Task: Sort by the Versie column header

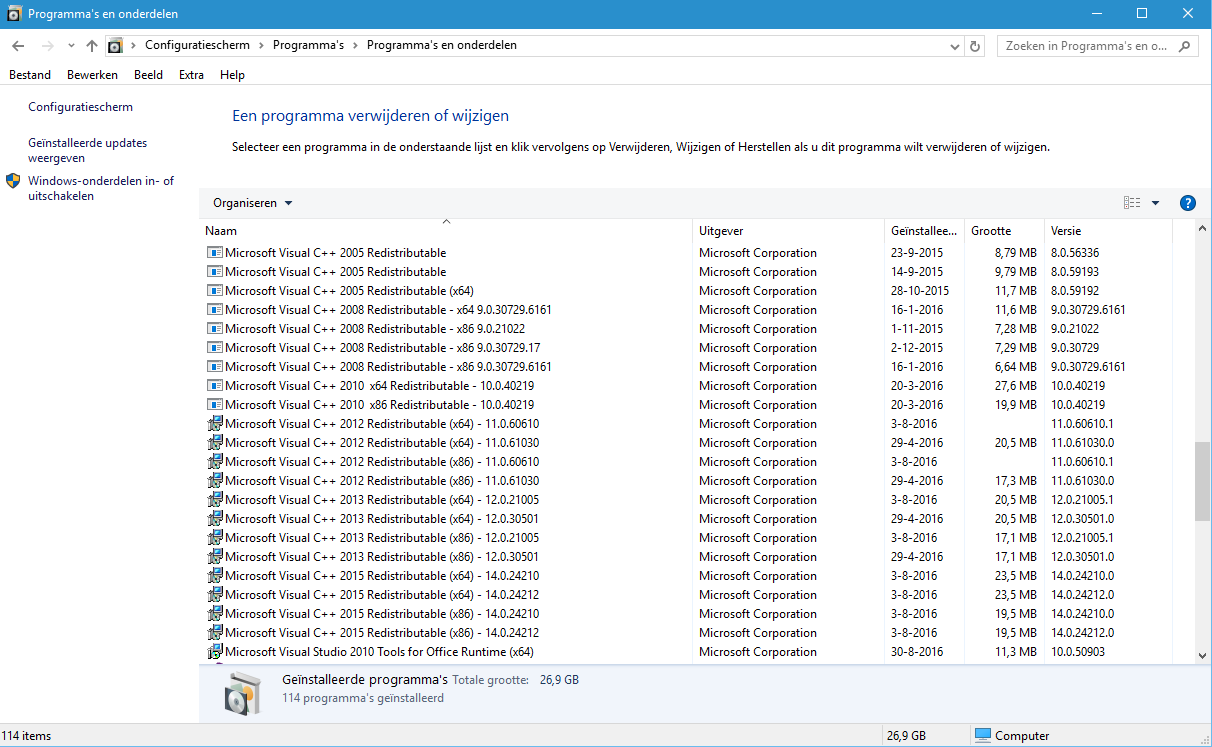Action: (1108, 231)
